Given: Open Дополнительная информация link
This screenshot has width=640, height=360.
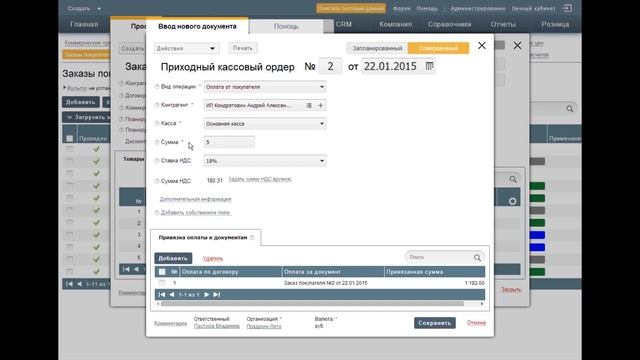Looking at the screenshot, I should coord(196,199).
